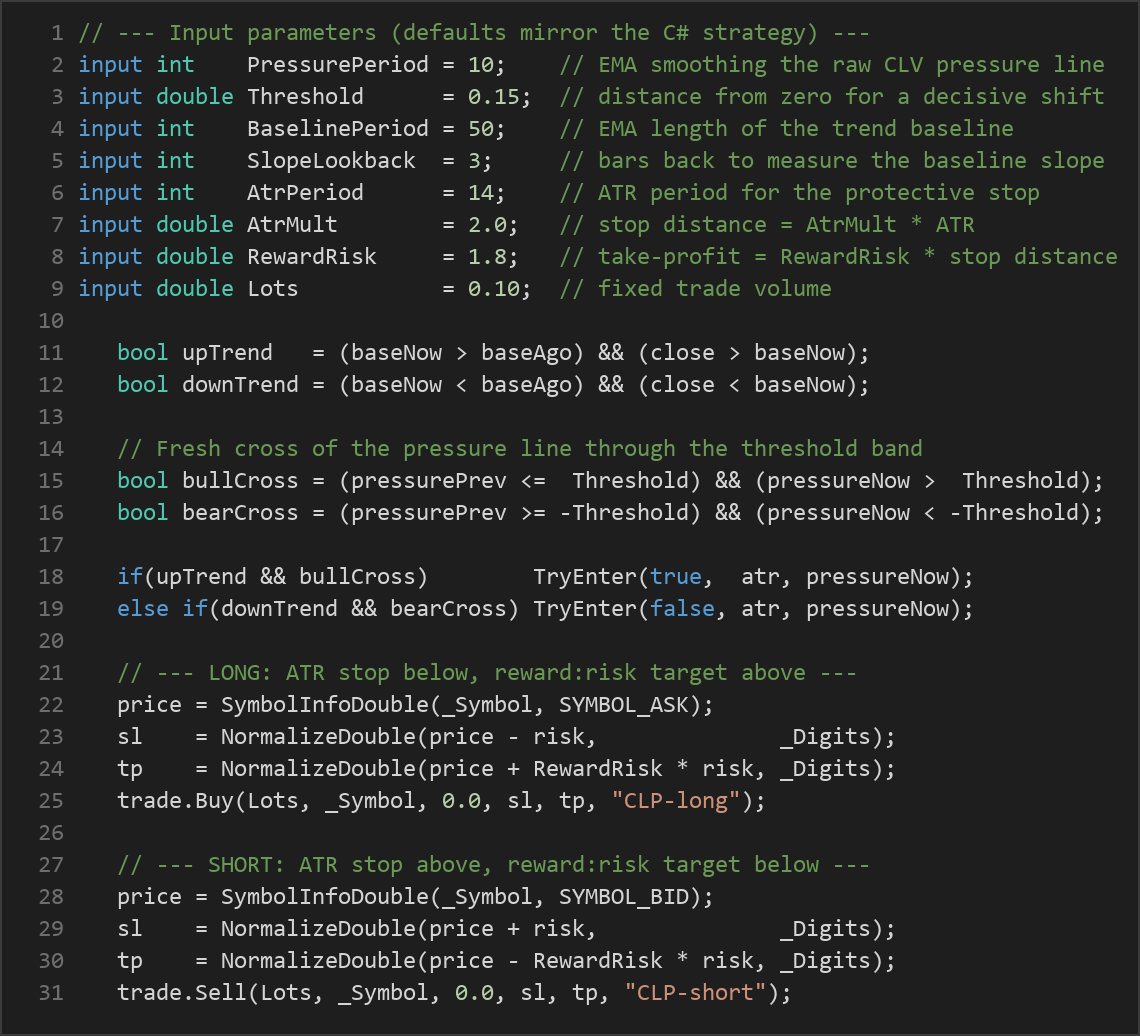Click the Lots input variable declaration
1140x1036 pixels.
273,289
